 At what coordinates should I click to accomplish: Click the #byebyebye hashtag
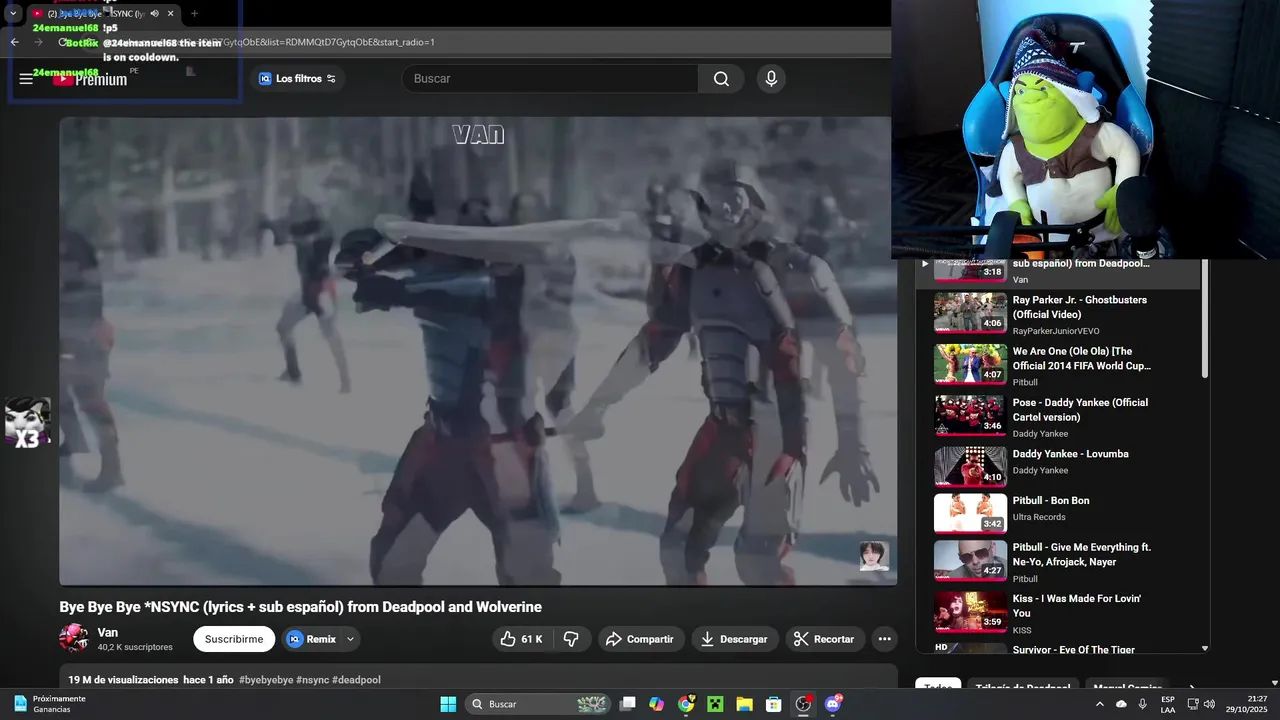[x=266, y=680]
